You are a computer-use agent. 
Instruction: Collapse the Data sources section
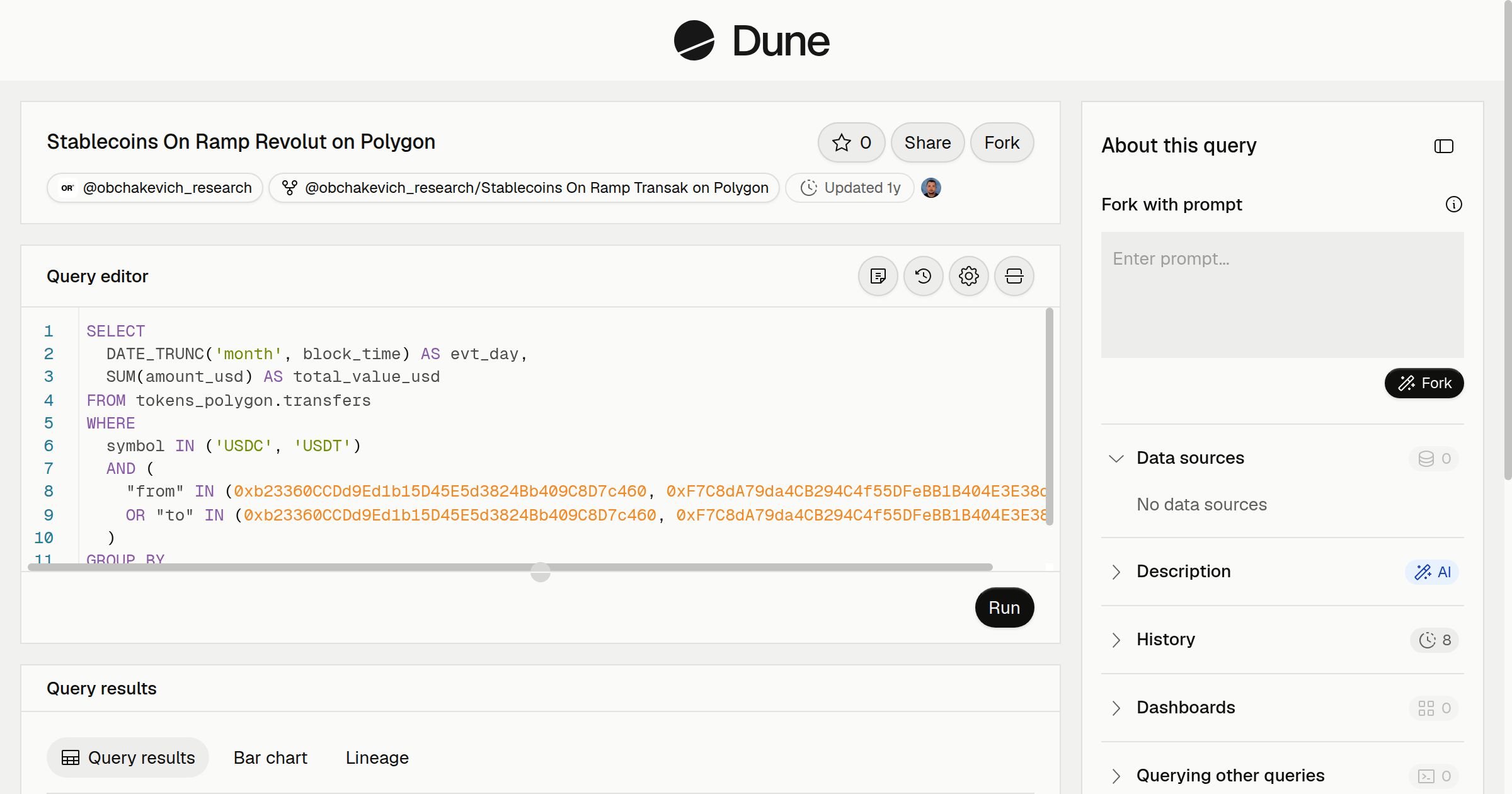[1116, 458]
